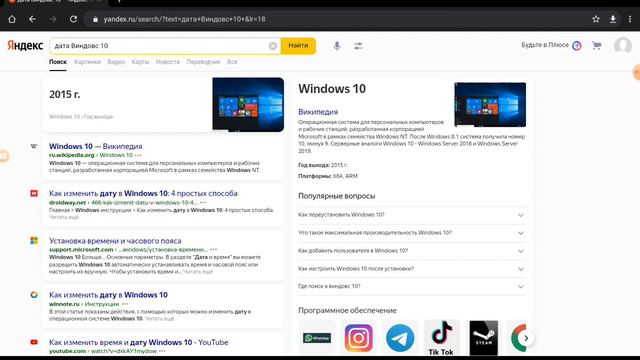640x360 pixels.
Task: Reload the page with the refresh icon
Action: (73, 19)
